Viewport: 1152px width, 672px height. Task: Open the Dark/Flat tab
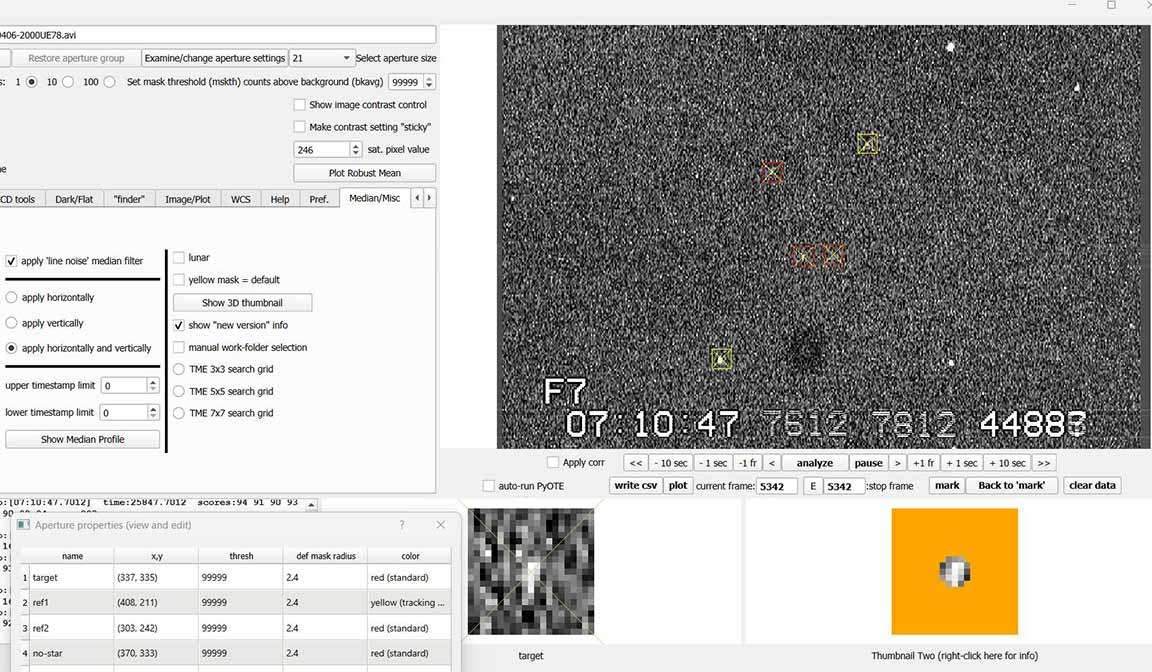74,199
